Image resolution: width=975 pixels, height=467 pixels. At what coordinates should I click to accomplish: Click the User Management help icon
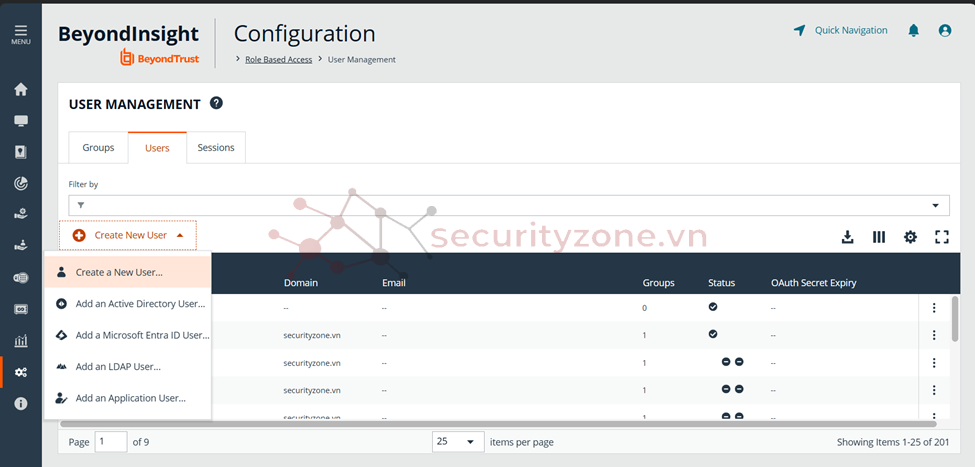point(216,103)
